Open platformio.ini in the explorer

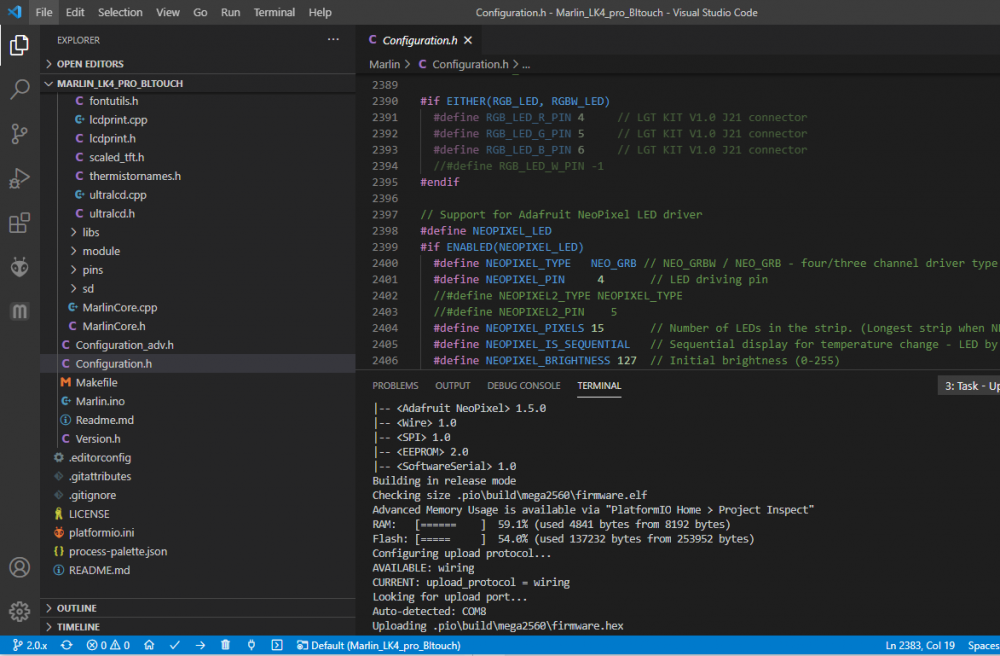[x=101, y=532]
